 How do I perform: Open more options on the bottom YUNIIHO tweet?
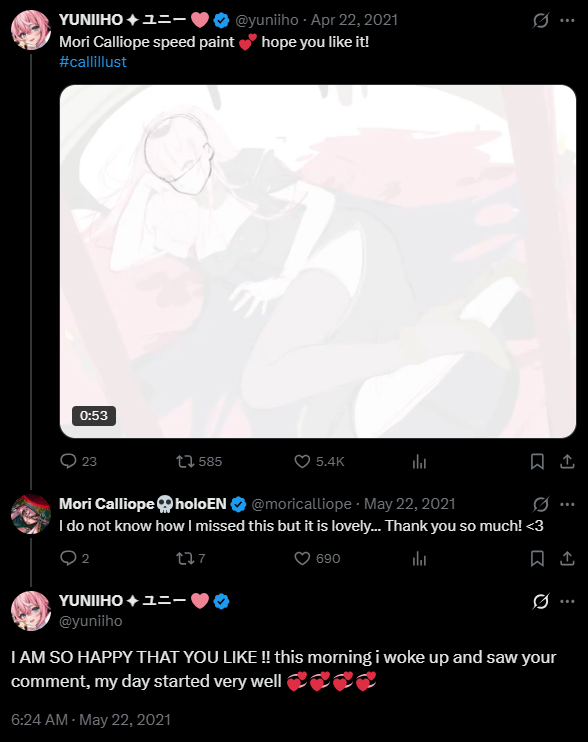(567, 601)
